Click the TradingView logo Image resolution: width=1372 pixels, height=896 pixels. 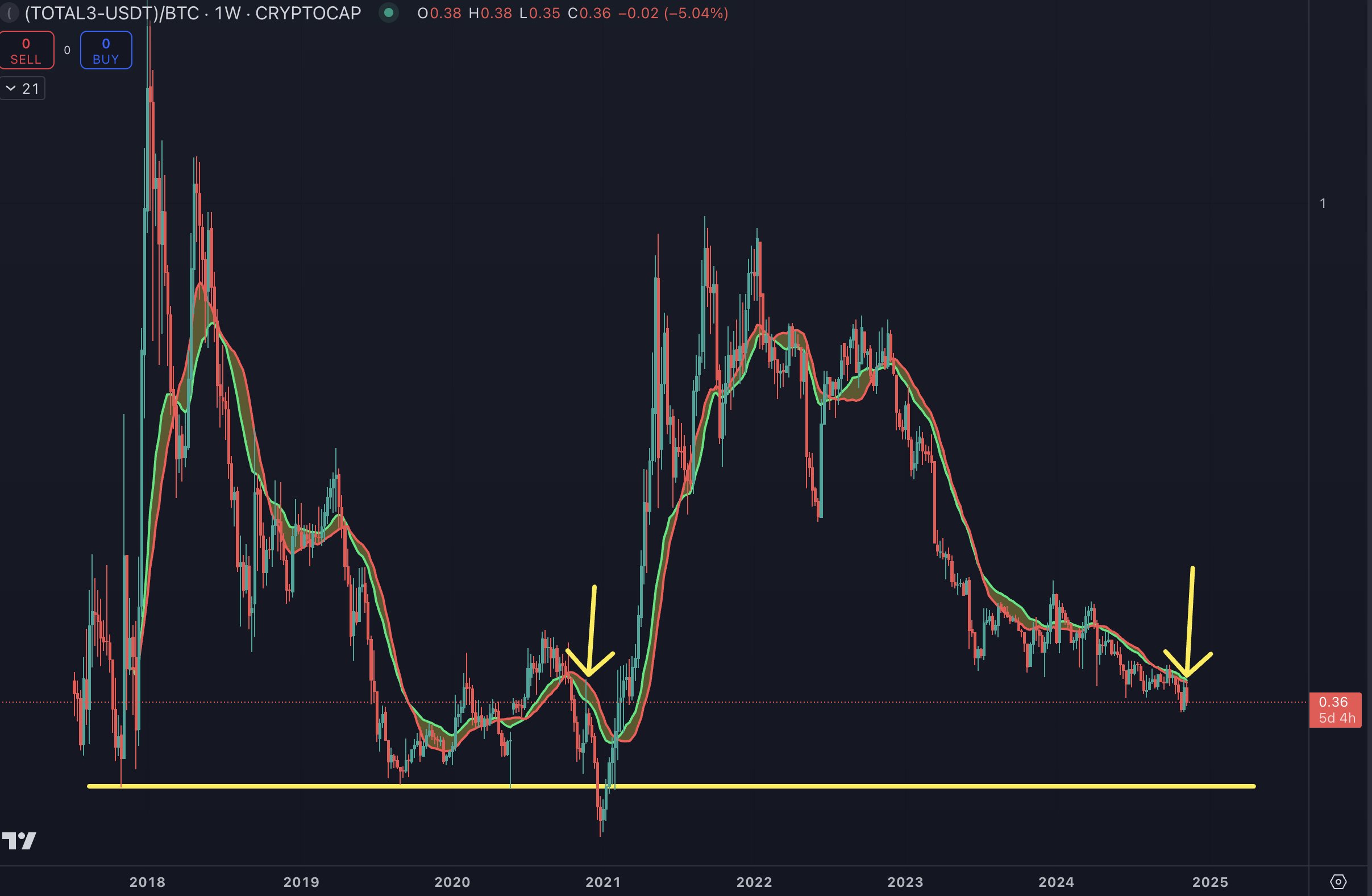[x=19, y=841]
